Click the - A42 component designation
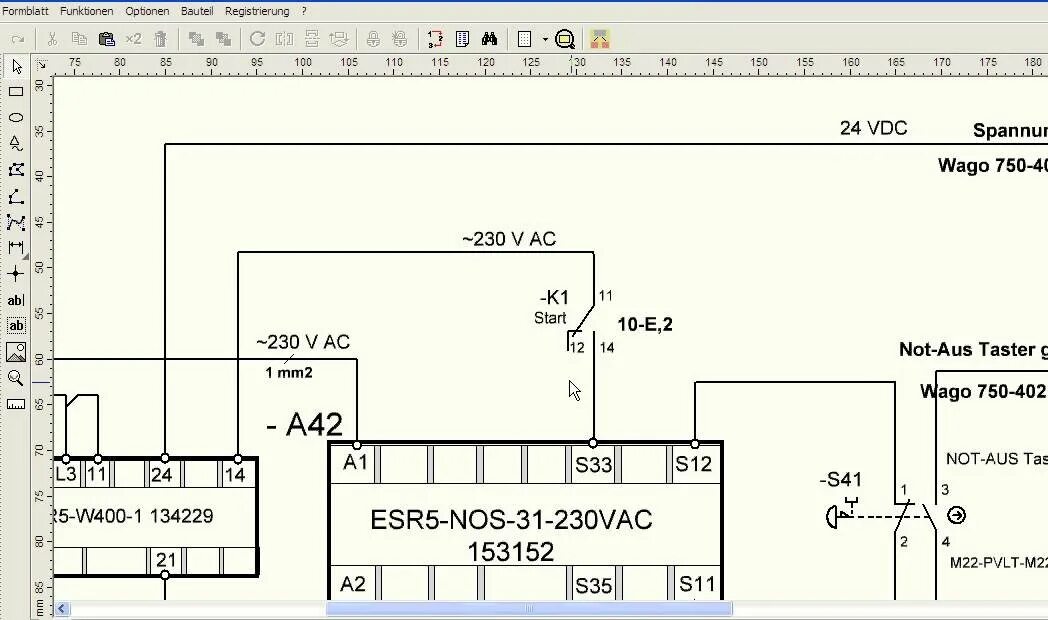The height and width of the screenshot is (620, 1048). click(x=305, y=424)
